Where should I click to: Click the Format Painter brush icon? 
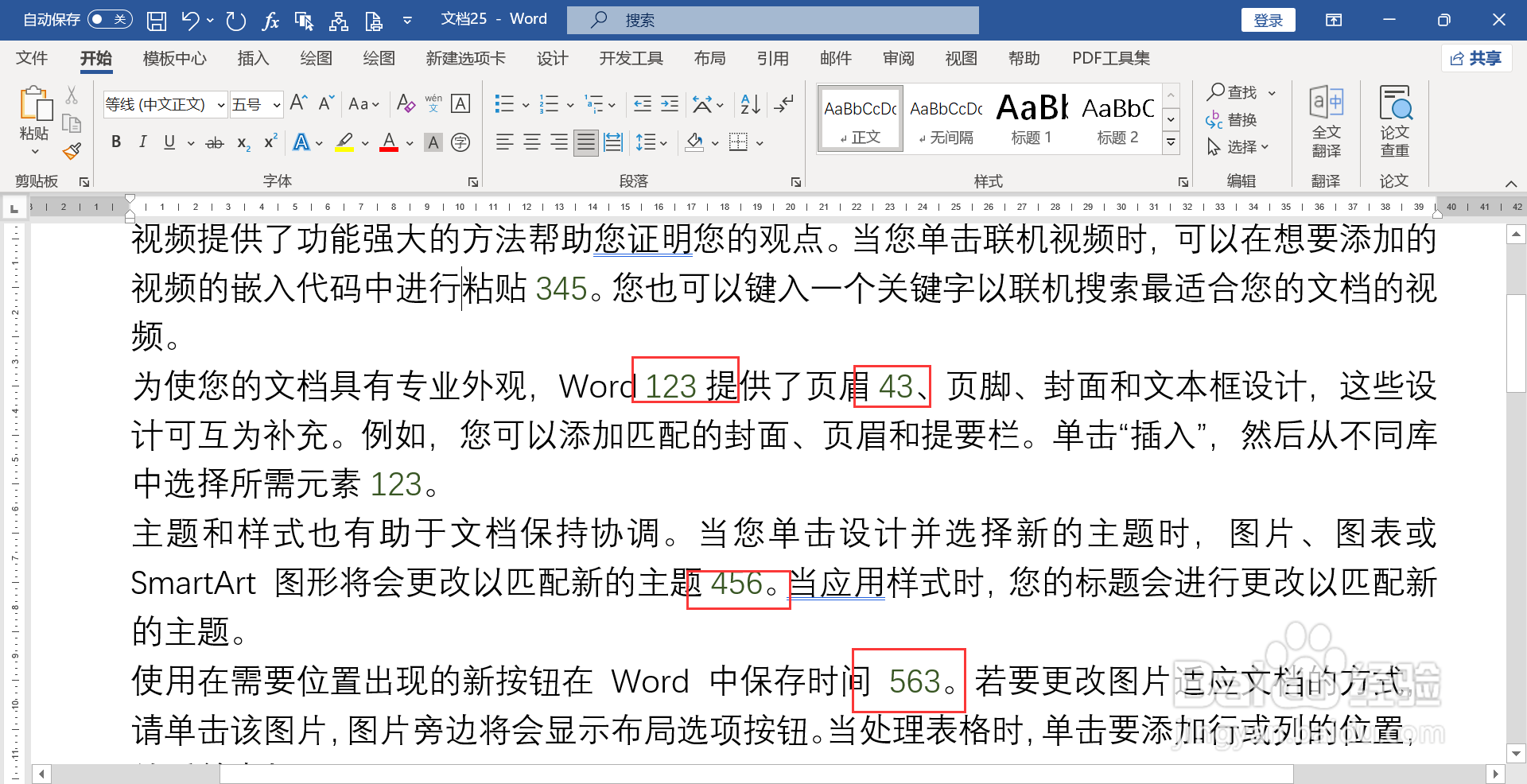pos(72,150)
